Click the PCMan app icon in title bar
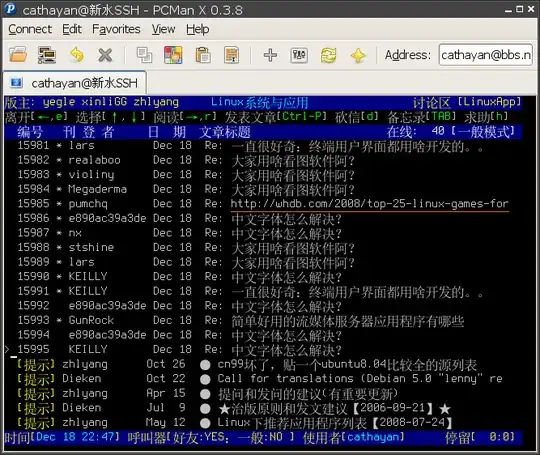The image size is (540, 455). click(10, 9)
